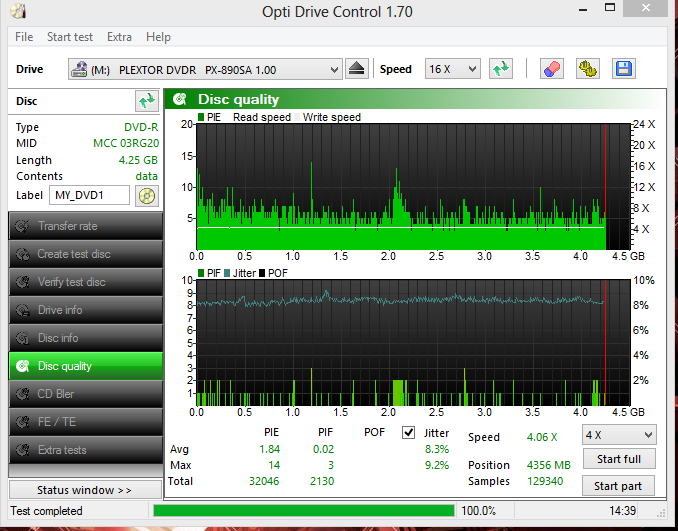
Task: Click the Test completed status text
Action: click(46, 511)
